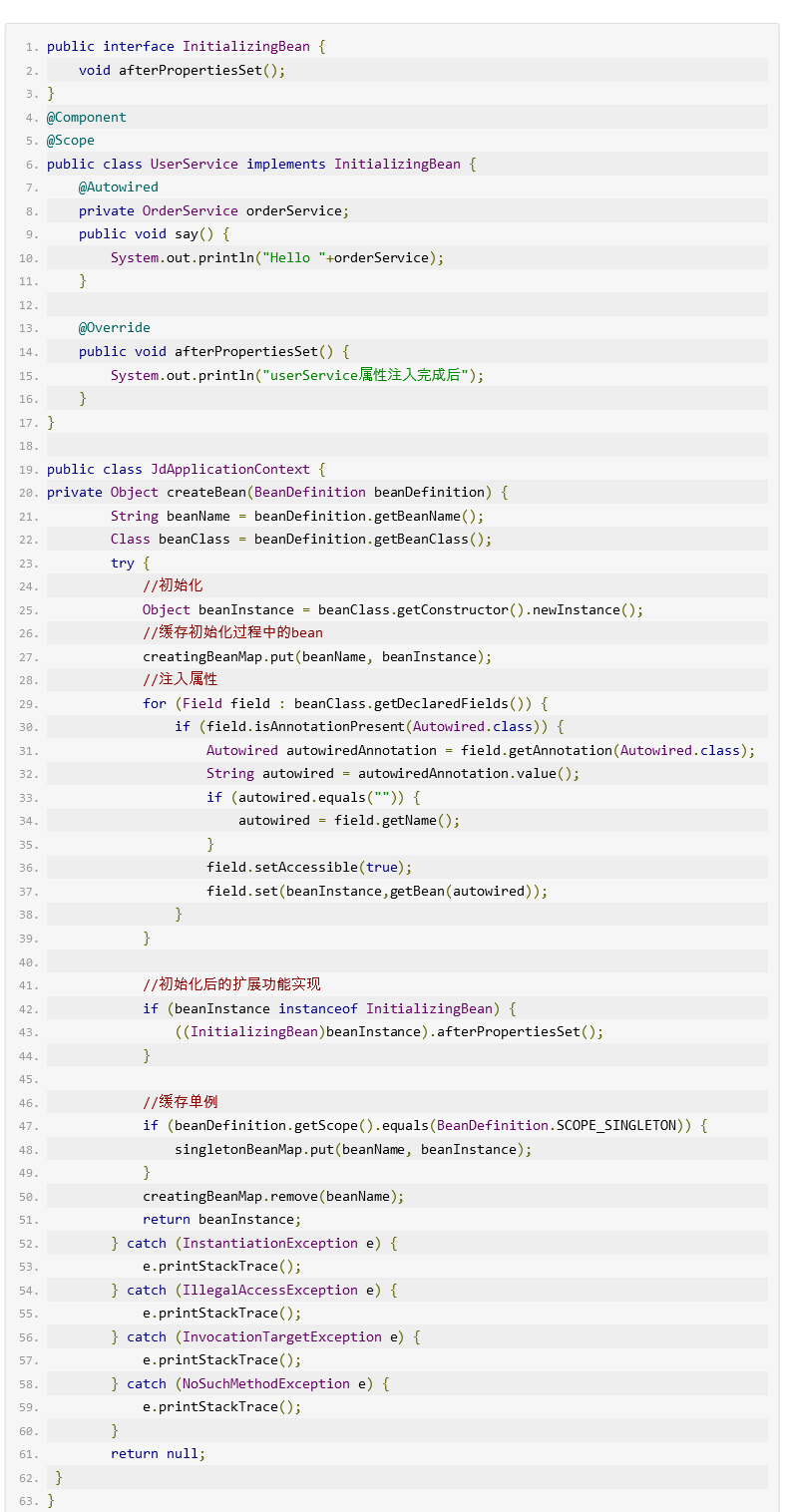Click "creatingBeanMap.remove(beanName);"
Image resolution: width=787 pixels, height=1512 pixels.
point(273,1196)
